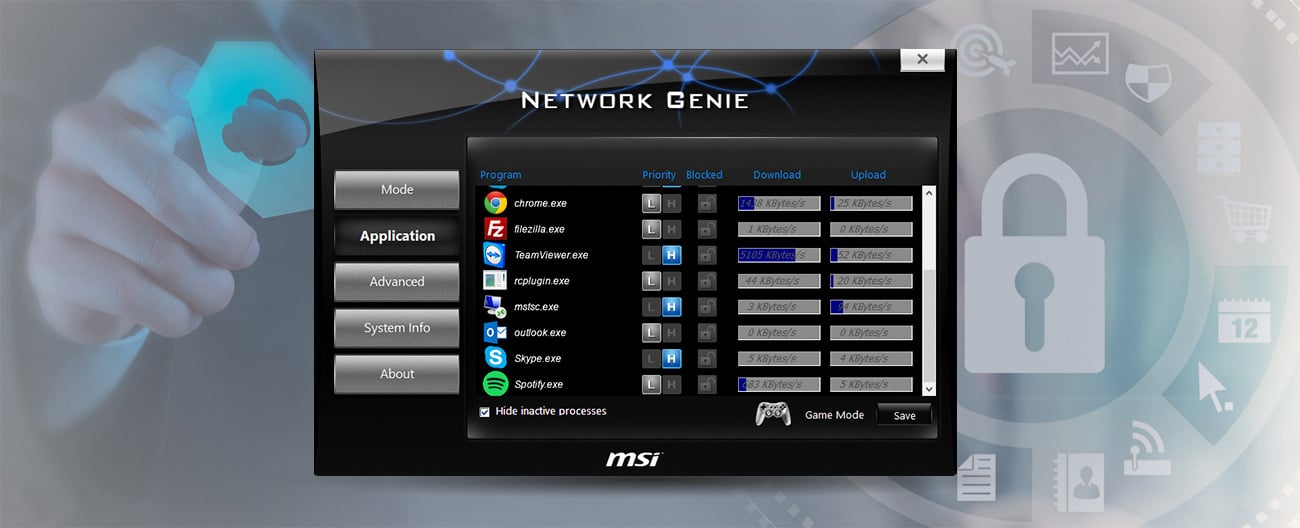The width and height of the screenshot is (1300, 528).
Task: Select the Skype program icon
Action: (x=495, y=358)
